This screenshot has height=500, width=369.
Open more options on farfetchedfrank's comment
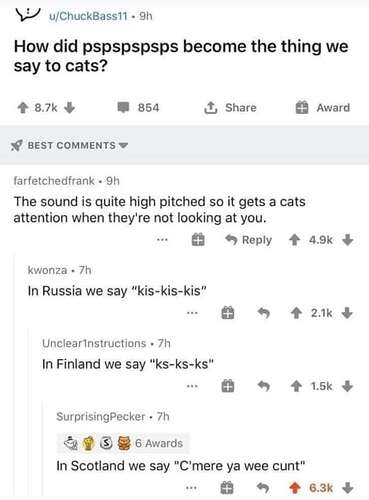click(162, 239)
